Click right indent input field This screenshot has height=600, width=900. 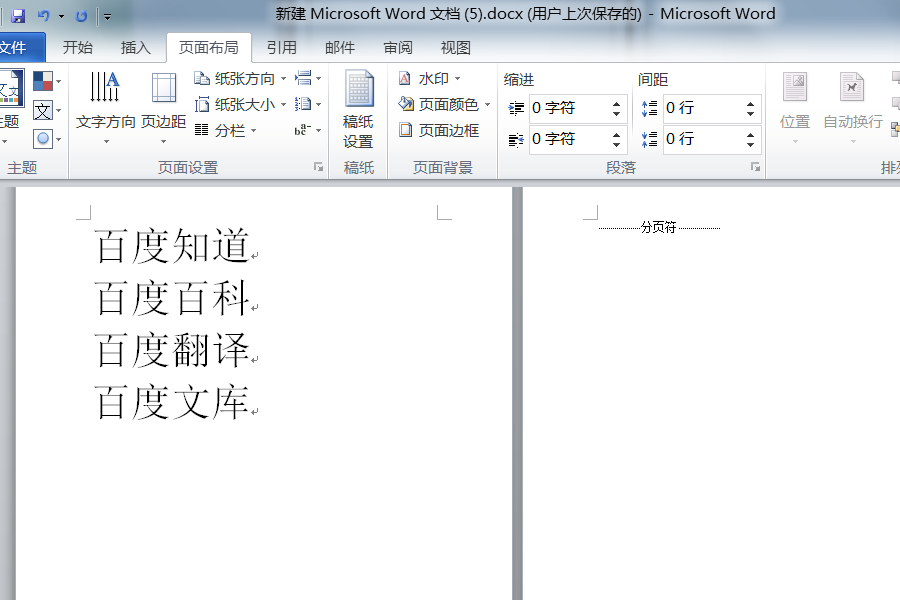(568, 139)
